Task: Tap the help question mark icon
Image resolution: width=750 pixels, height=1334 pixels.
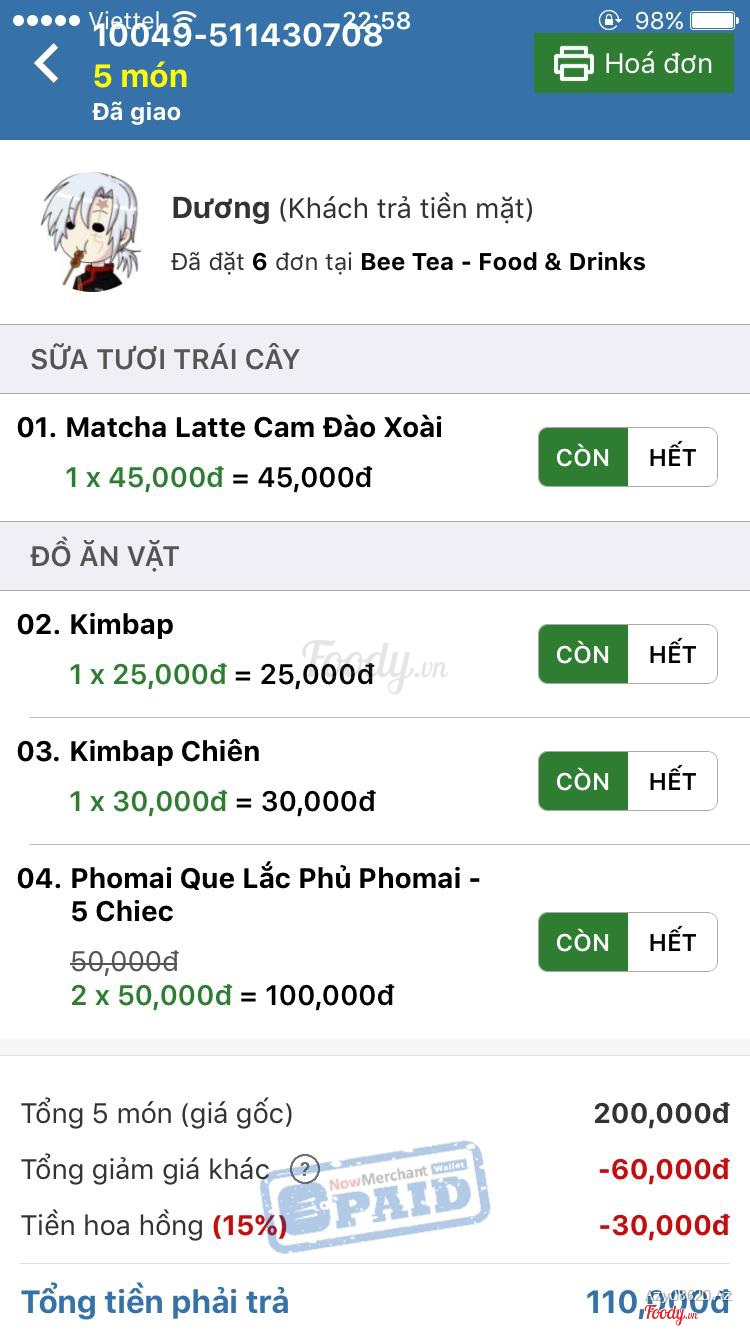Action: coord(304,1169)
